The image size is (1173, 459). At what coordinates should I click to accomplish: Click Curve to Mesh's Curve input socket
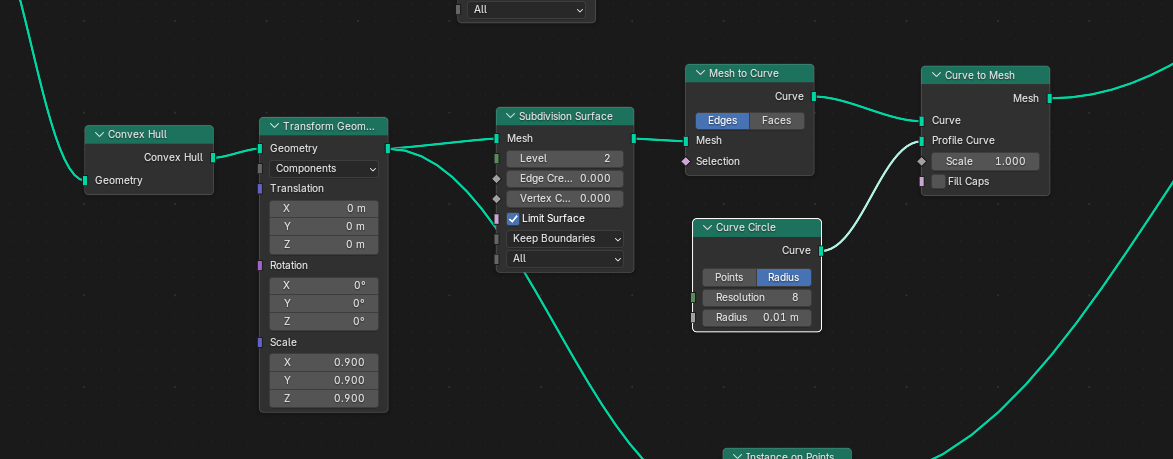tap(922, 120)
